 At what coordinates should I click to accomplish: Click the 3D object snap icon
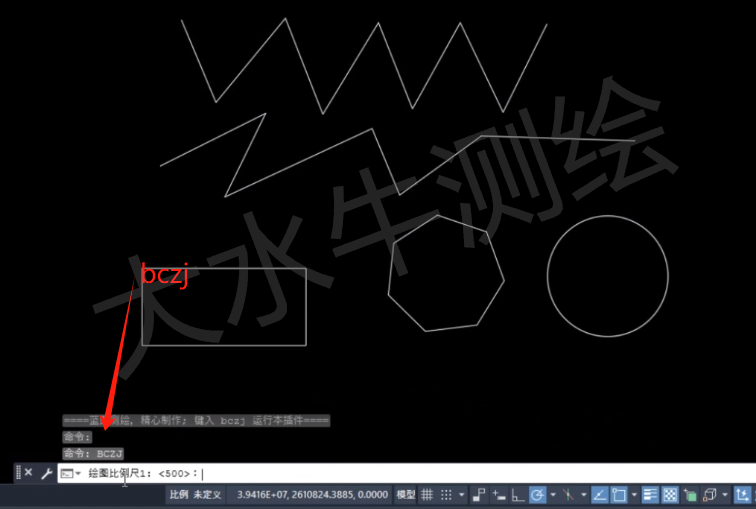pyautogui.click(x=709, y=494)
